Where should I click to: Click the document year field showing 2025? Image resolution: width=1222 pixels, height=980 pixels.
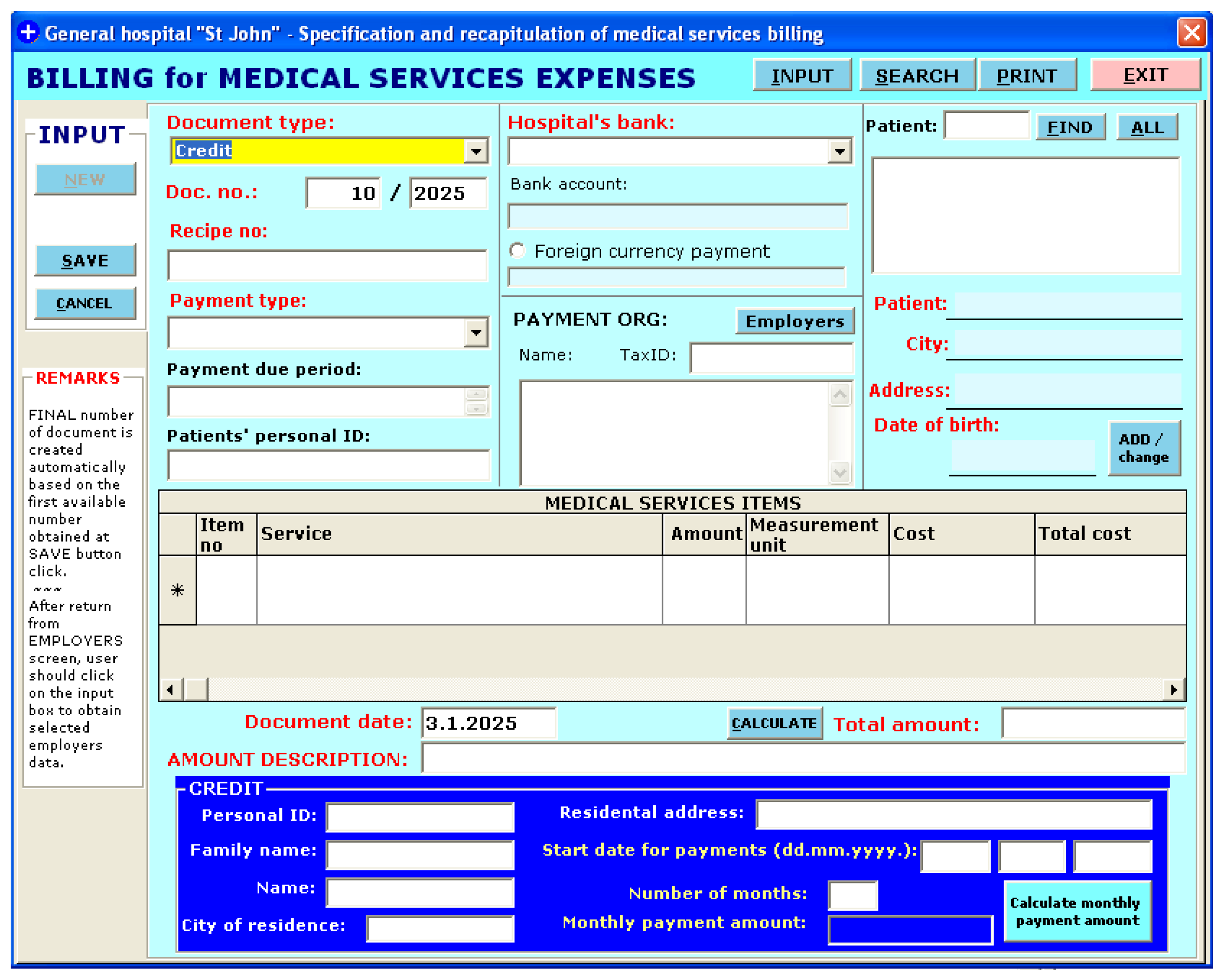pyautogui.click(x=448, y=193)
